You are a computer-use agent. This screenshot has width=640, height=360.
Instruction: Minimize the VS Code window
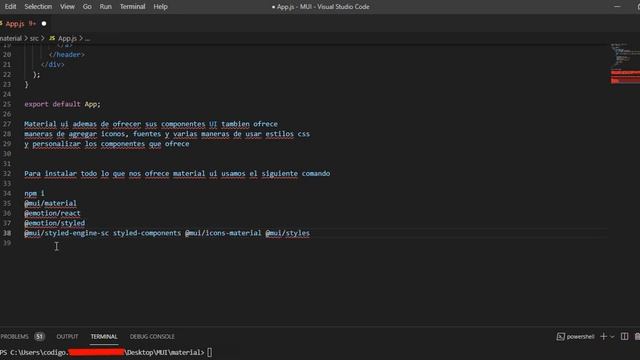(617, 7)
